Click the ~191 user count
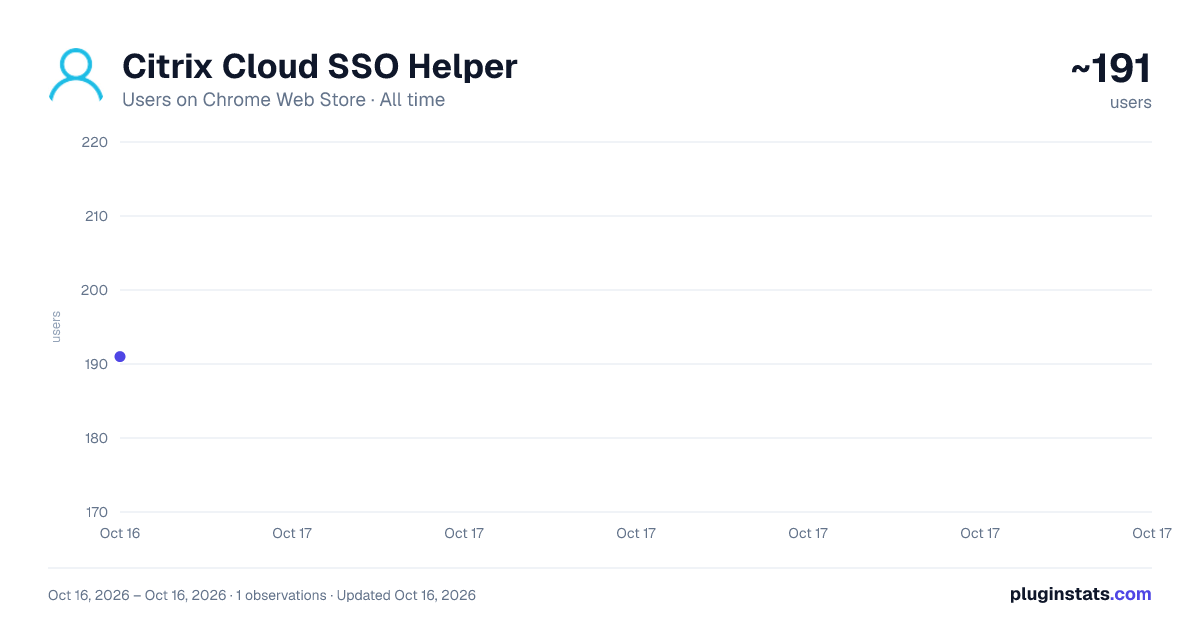Viewport: 1200px width, 630px height. tap(1111, 69)
